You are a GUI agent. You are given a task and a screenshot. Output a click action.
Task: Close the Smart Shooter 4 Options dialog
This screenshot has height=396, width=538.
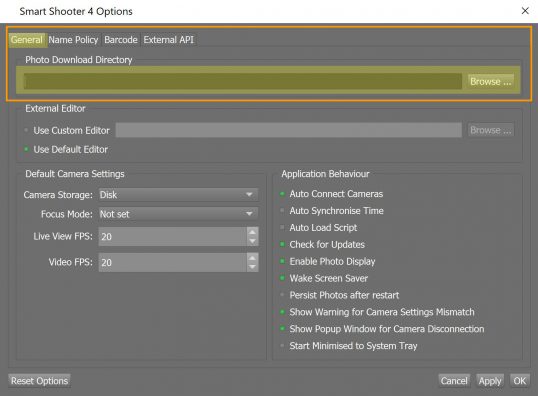click(x=525, y=11)
